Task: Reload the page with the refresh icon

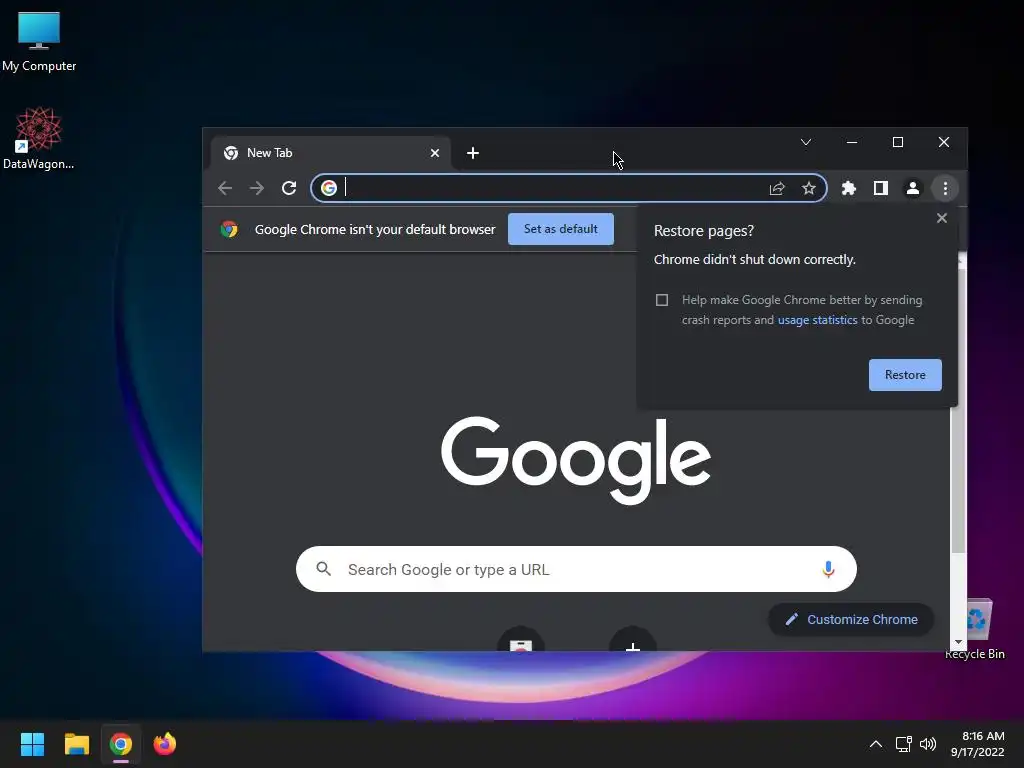Action: click(289, 189)
